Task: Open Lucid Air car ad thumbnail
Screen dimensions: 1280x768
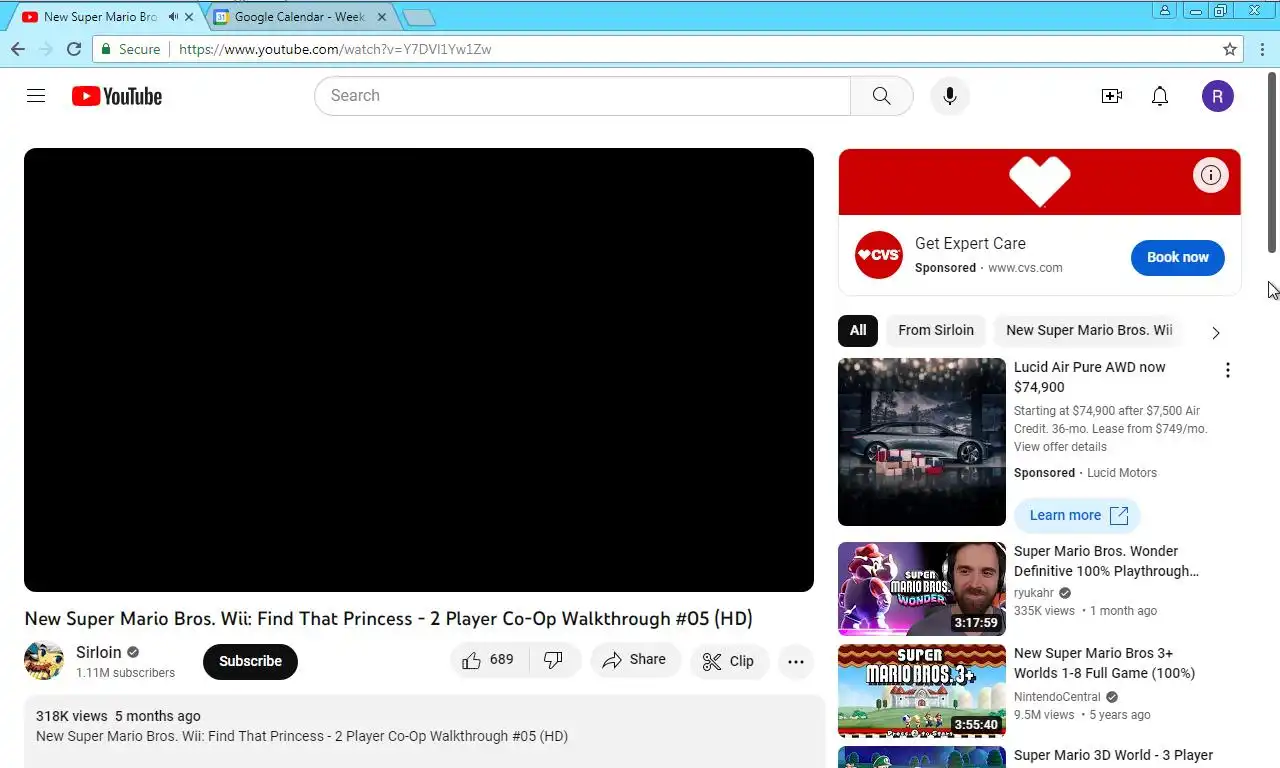Action: pyautogui.click(x=922, y=442)
